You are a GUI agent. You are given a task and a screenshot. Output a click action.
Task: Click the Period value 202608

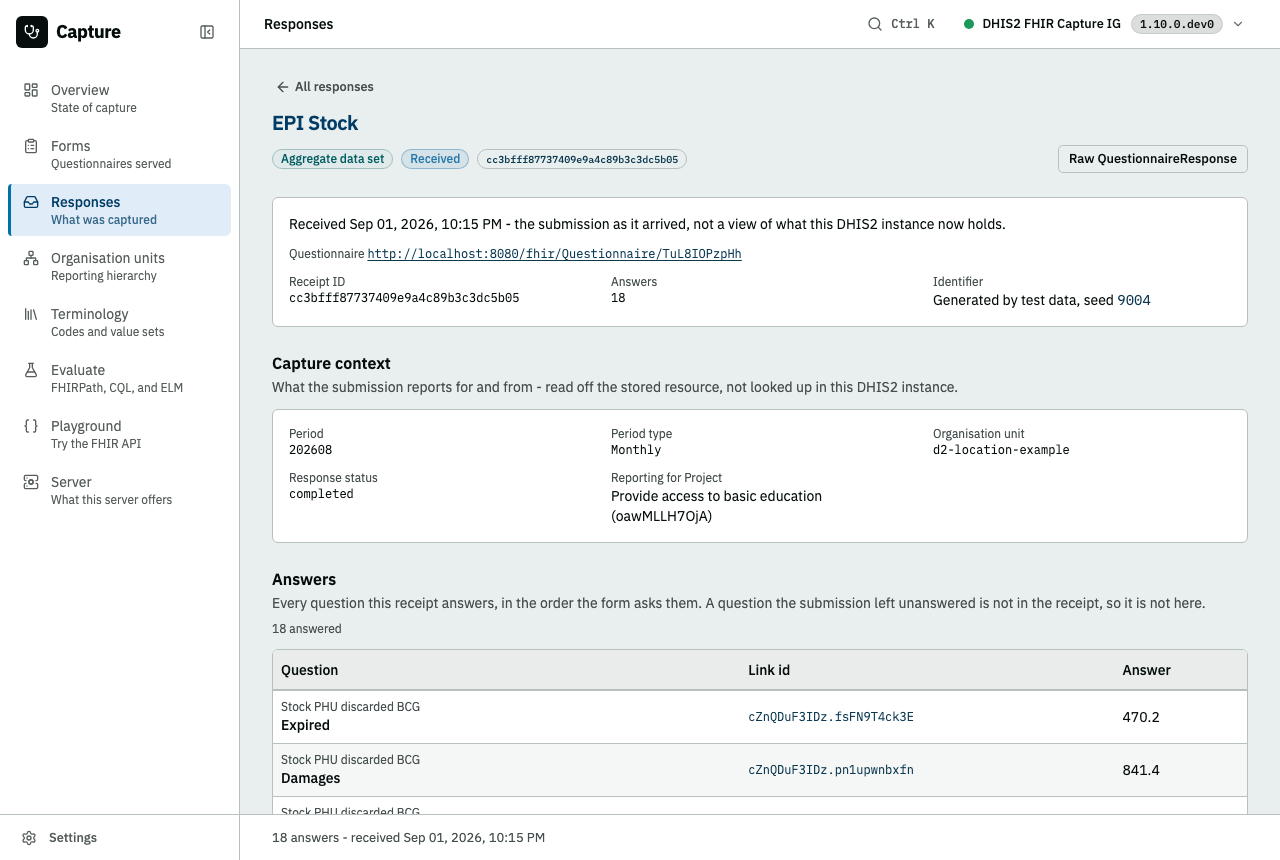(311, 450)
